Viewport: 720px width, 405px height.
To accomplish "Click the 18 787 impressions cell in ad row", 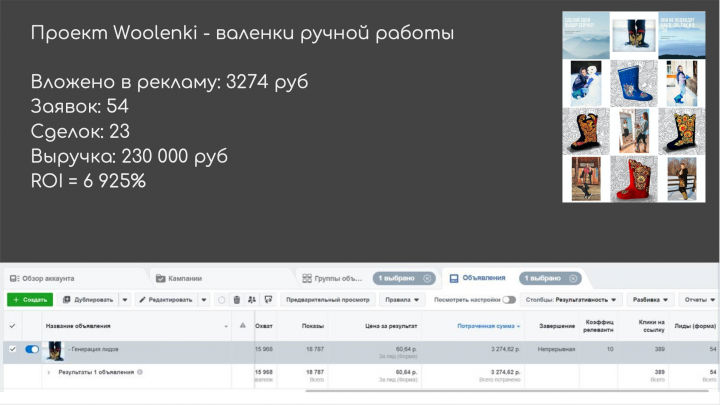I will point(315,349).
